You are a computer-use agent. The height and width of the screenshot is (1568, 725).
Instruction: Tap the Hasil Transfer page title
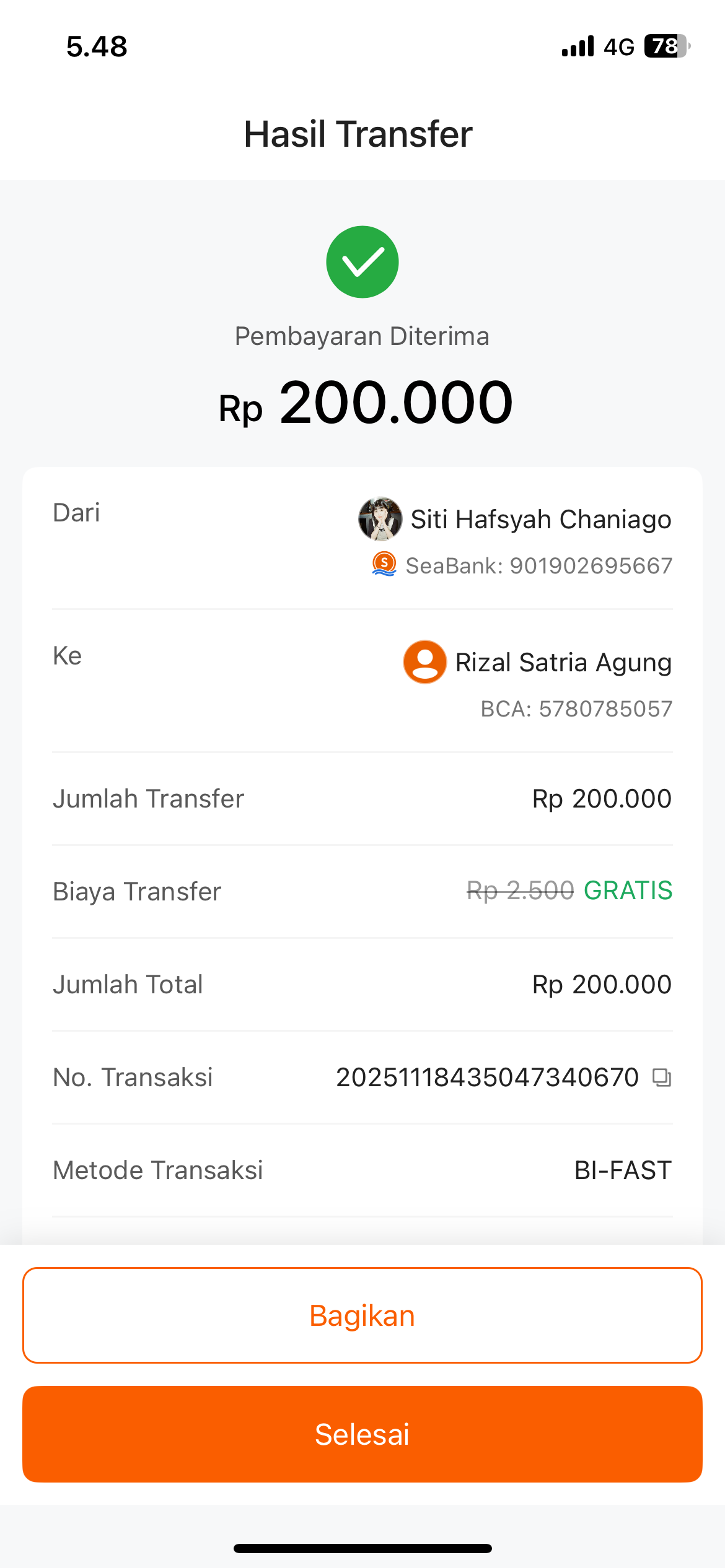click(358, 134)
